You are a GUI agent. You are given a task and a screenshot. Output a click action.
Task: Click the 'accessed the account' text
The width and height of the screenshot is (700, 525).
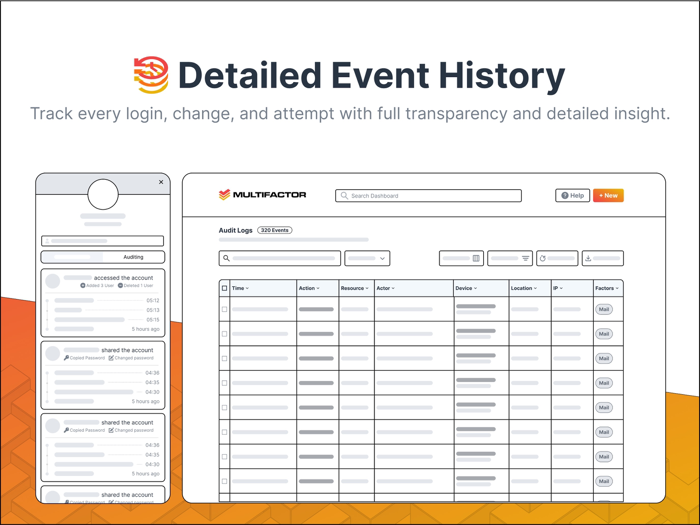pyautogui.click(x=124, y=278)
